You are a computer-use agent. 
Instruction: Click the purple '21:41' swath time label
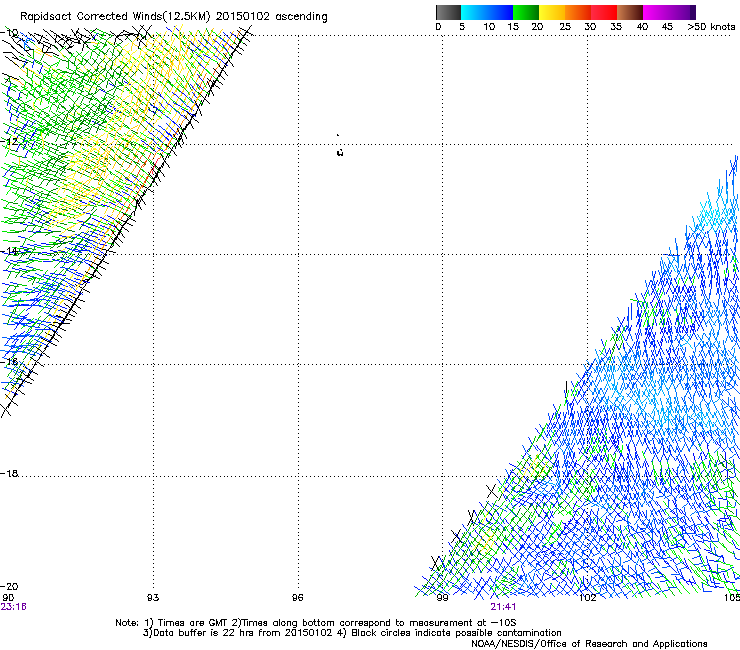click(x=503, y=607)
